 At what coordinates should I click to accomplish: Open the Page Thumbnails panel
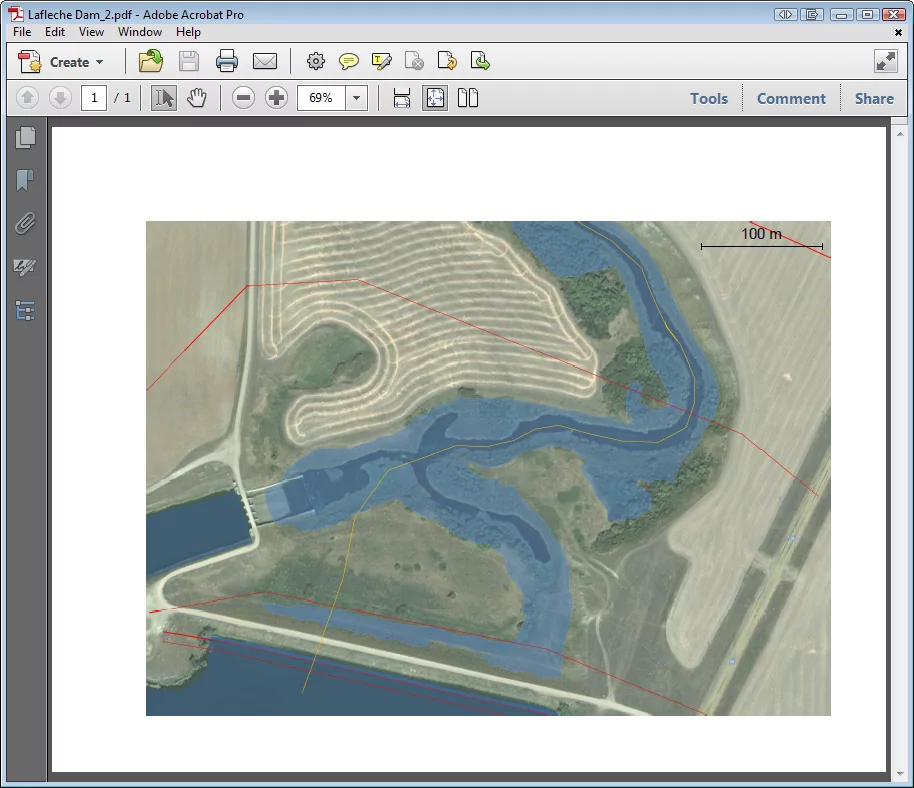[26, 139]
